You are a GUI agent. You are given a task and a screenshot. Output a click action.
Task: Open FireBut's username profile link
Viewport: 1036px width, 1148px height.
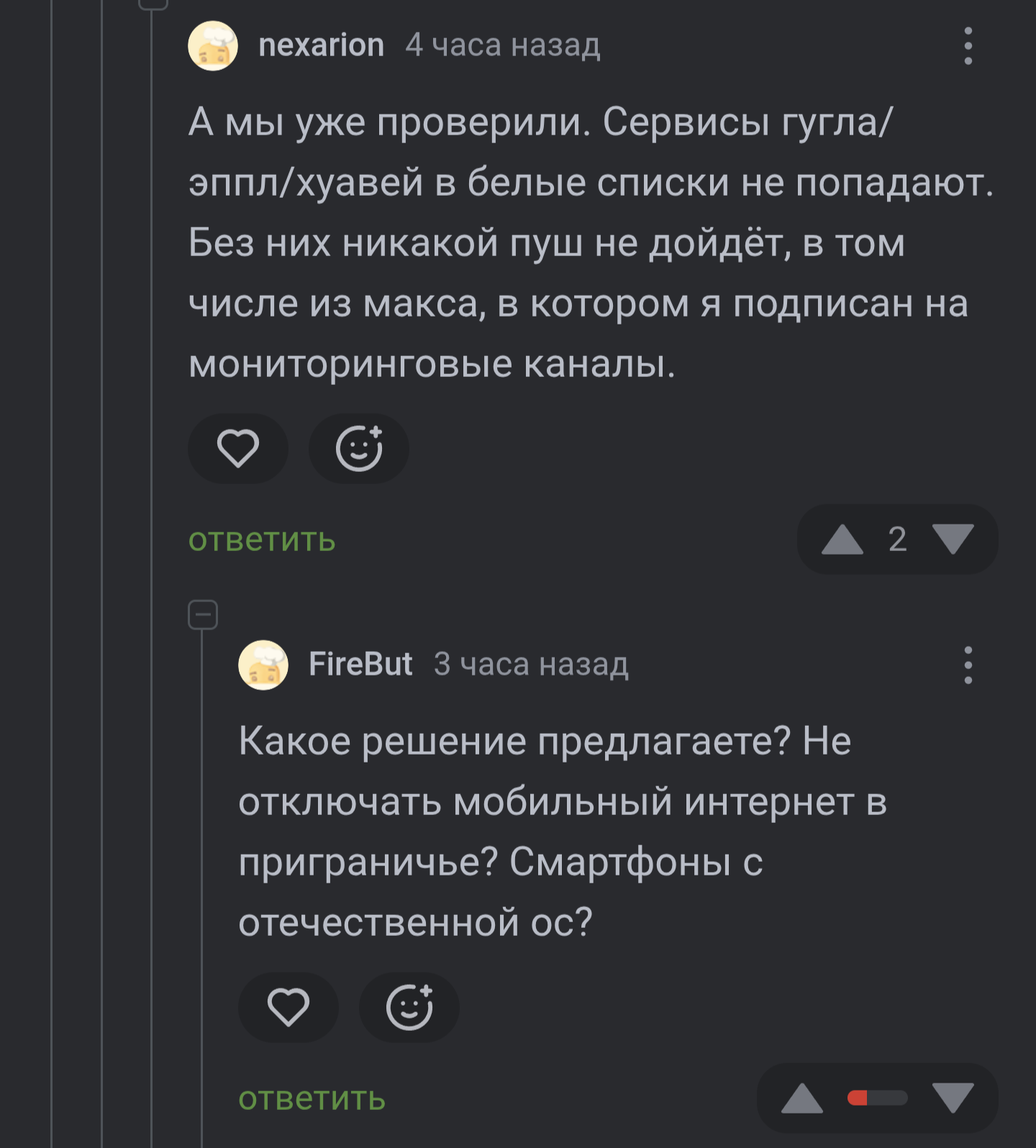[360, 664]
